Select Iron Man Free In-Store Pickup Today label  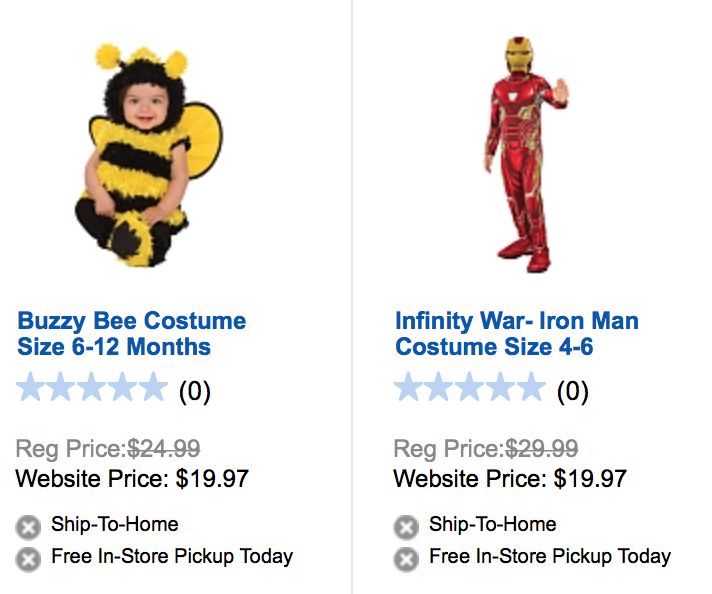click(549, 556)
